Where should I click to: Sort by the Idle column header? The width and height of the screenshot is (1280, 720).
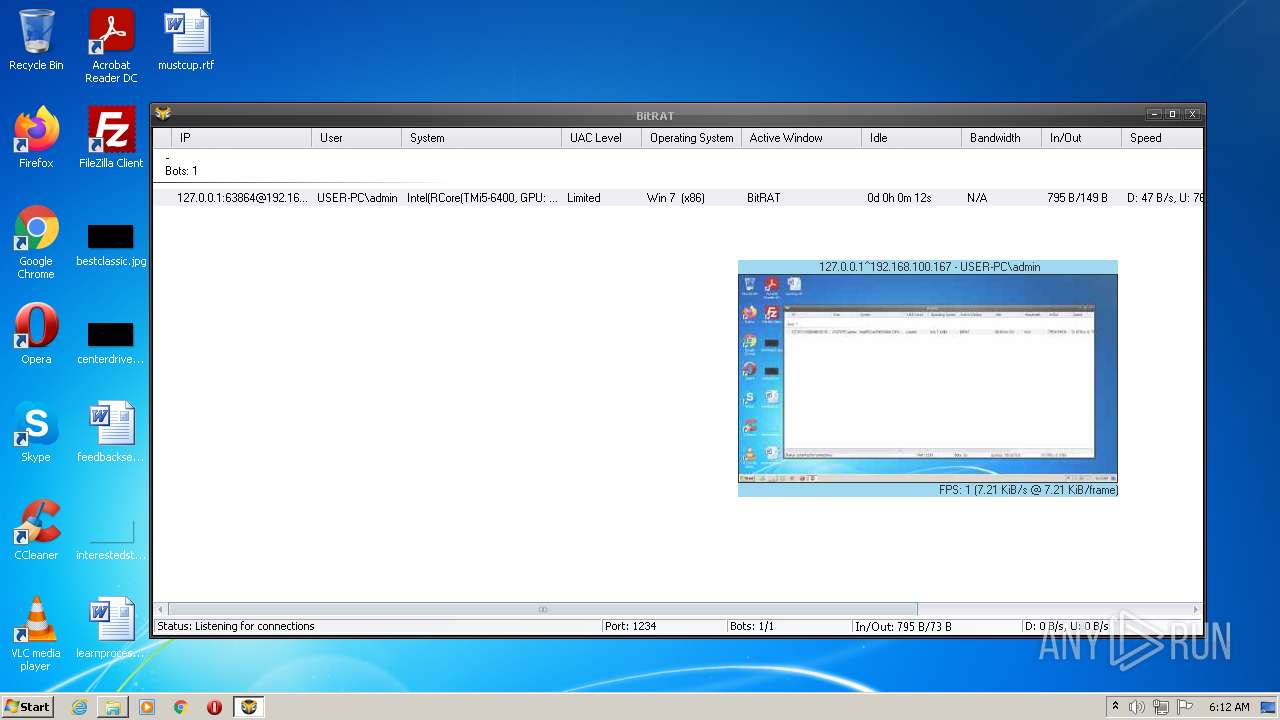pos(911,138)
